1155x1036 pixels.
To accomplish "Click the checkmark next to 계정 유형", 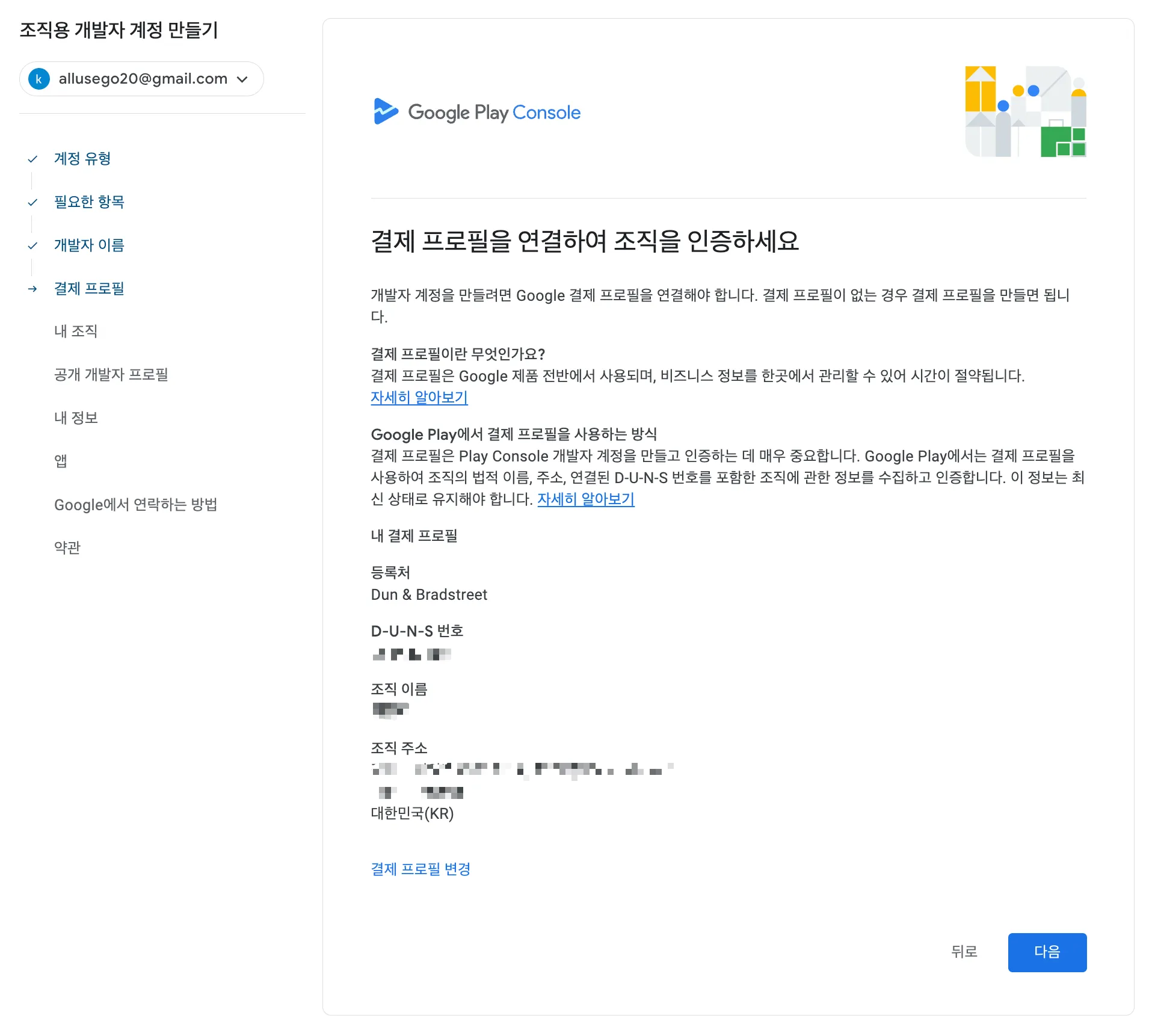I will click(x=32, y=159).
